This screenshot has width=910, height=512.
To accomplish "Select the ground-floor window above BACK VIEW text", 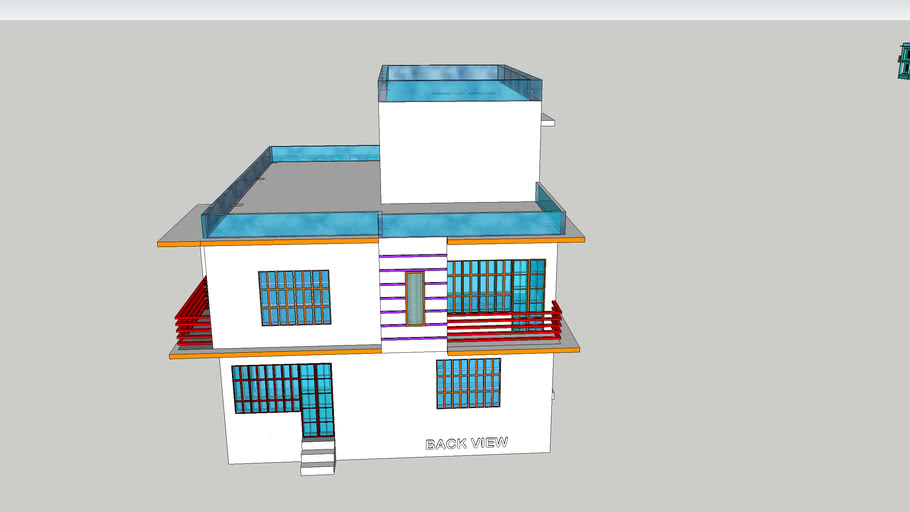I will click(468, 384).
